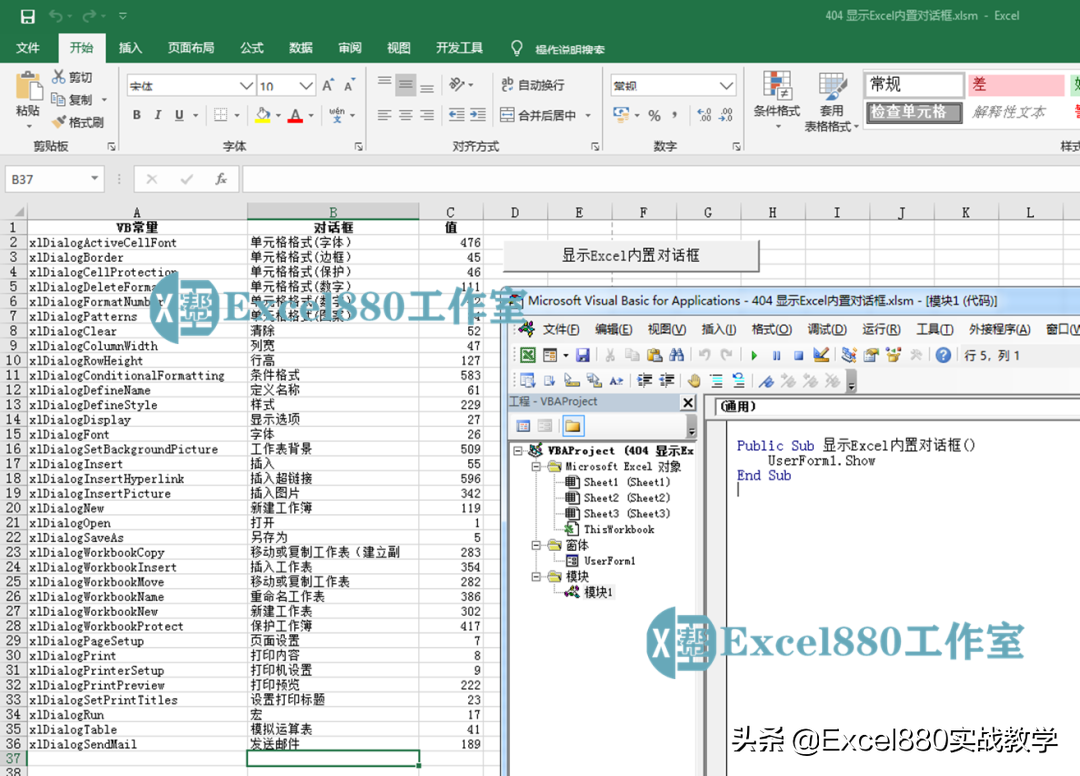Click the Paste icon in clipboard group
Image resolution: width=1080 pixels, height=776 pixels.
click(28, 87)
